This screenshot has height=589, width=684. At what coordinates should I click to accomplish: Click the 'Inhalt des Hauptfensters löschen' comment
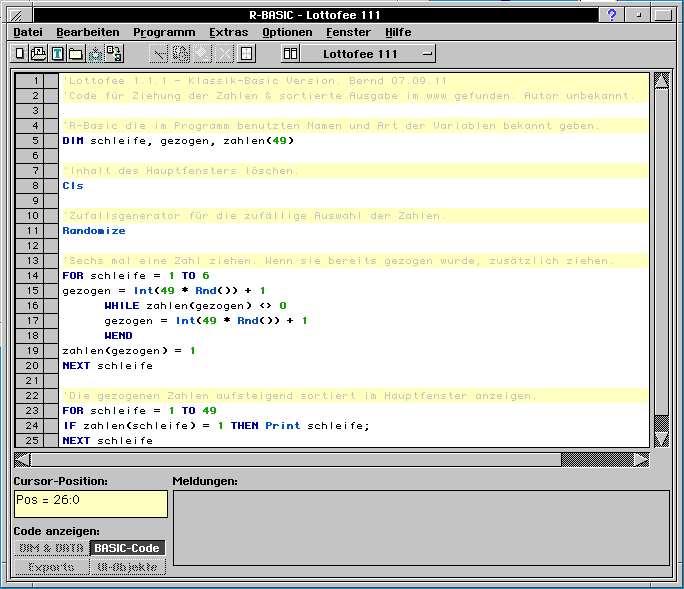[181, 171]
